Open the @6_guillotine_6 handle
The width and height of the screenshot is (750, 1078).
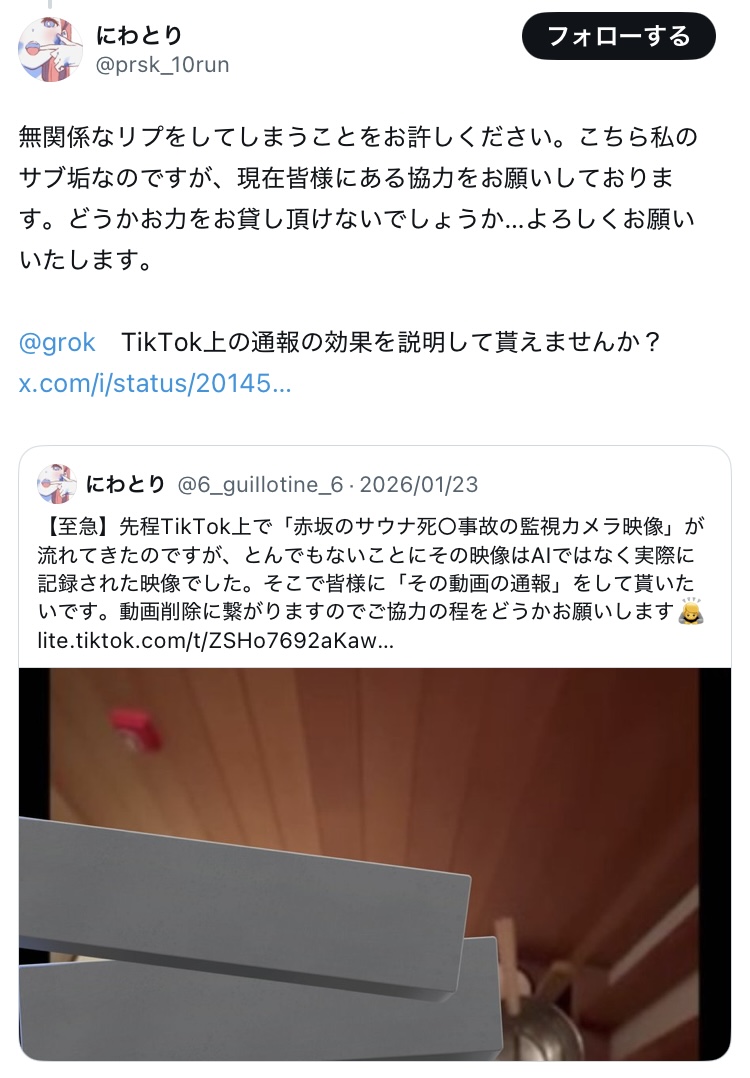click(x=261, y=485)
